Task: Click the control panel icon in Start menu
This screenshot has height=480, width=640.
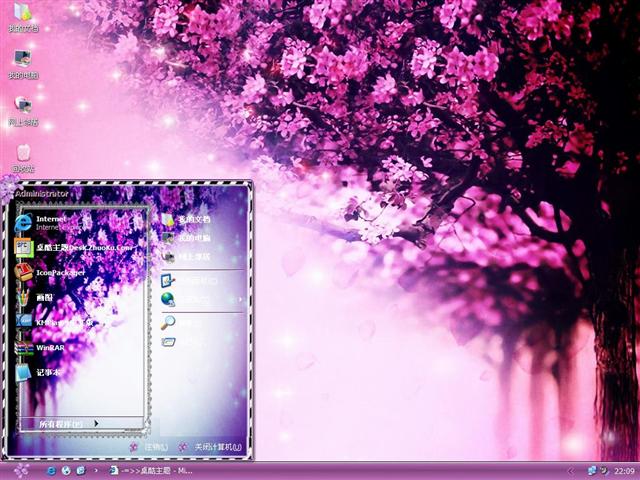Action: point(168,281)
